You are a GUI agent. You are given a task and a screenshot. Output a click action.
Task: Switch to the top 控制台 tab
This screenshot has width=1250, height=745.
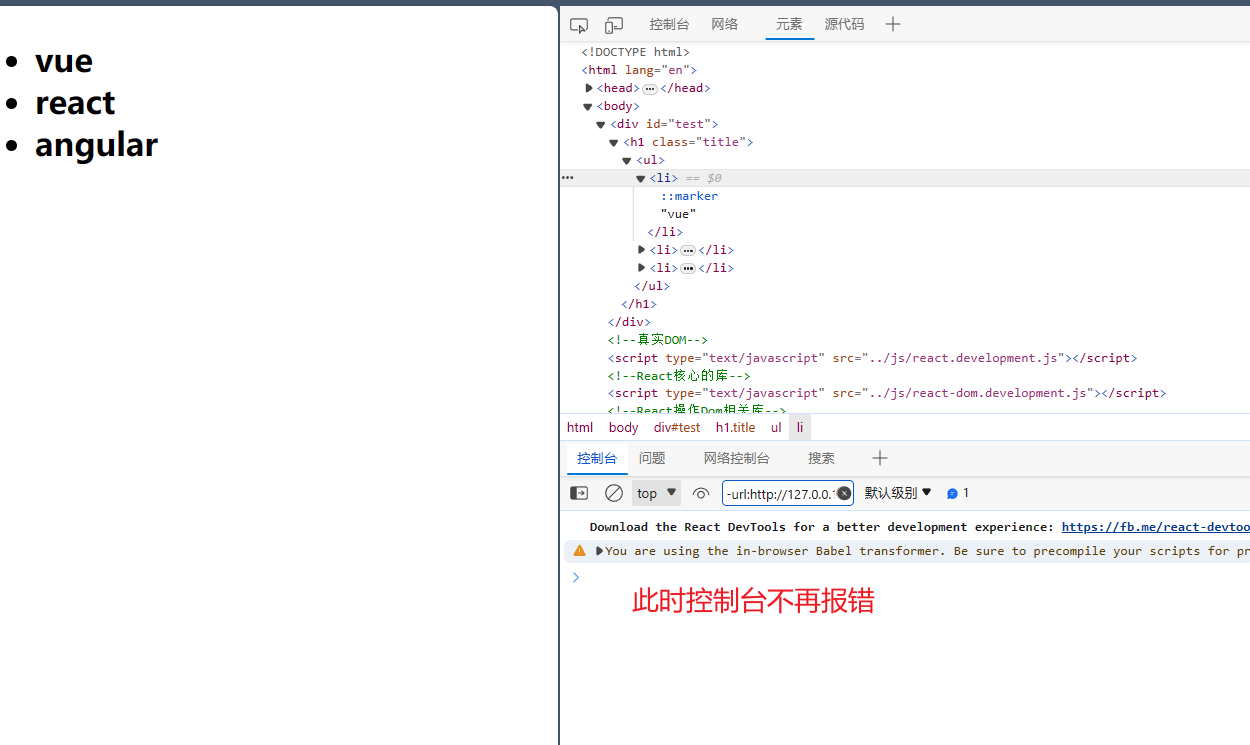point(669,24)
